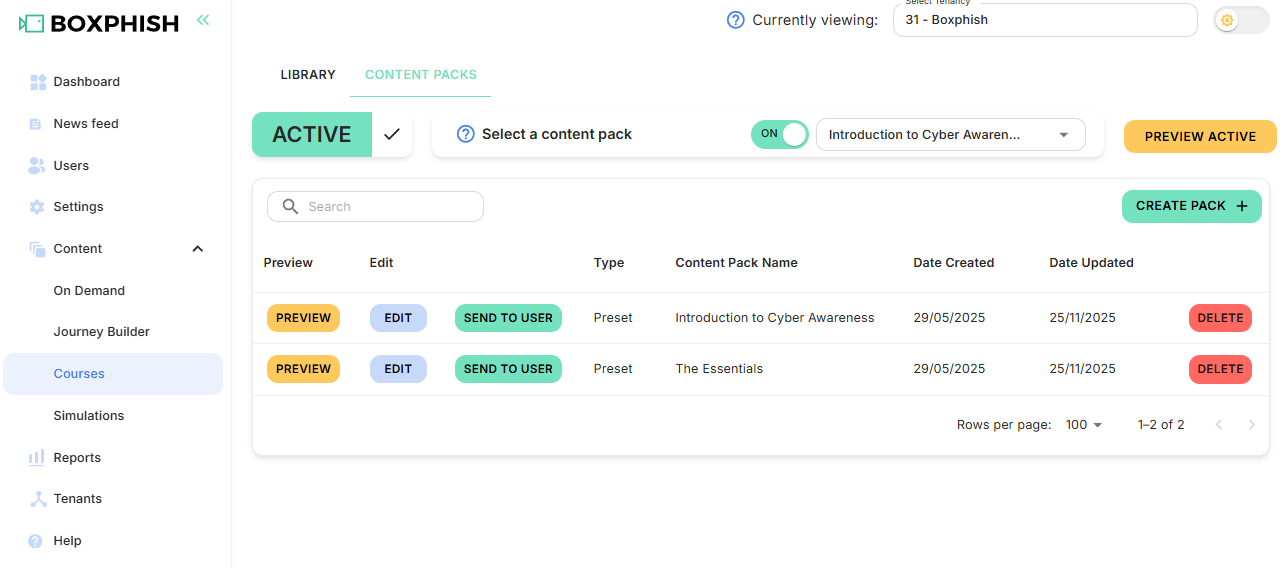Open Simulations in the sidebar

(x=89, y=416)
